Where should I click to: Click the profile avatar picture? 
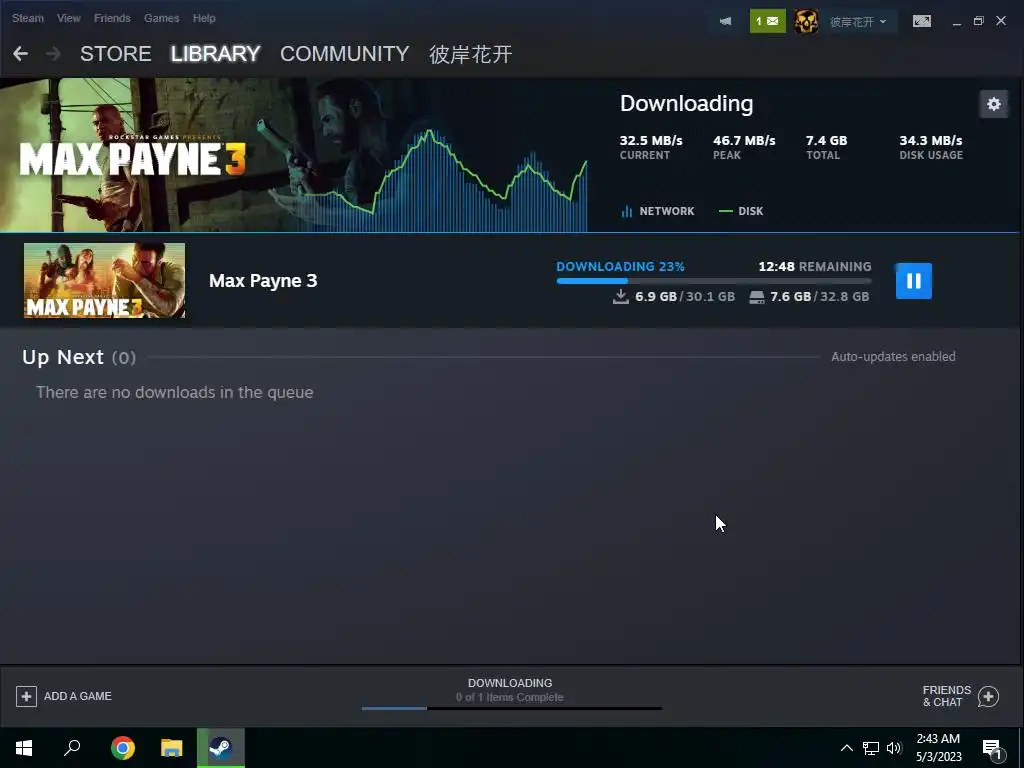(806, 21)
